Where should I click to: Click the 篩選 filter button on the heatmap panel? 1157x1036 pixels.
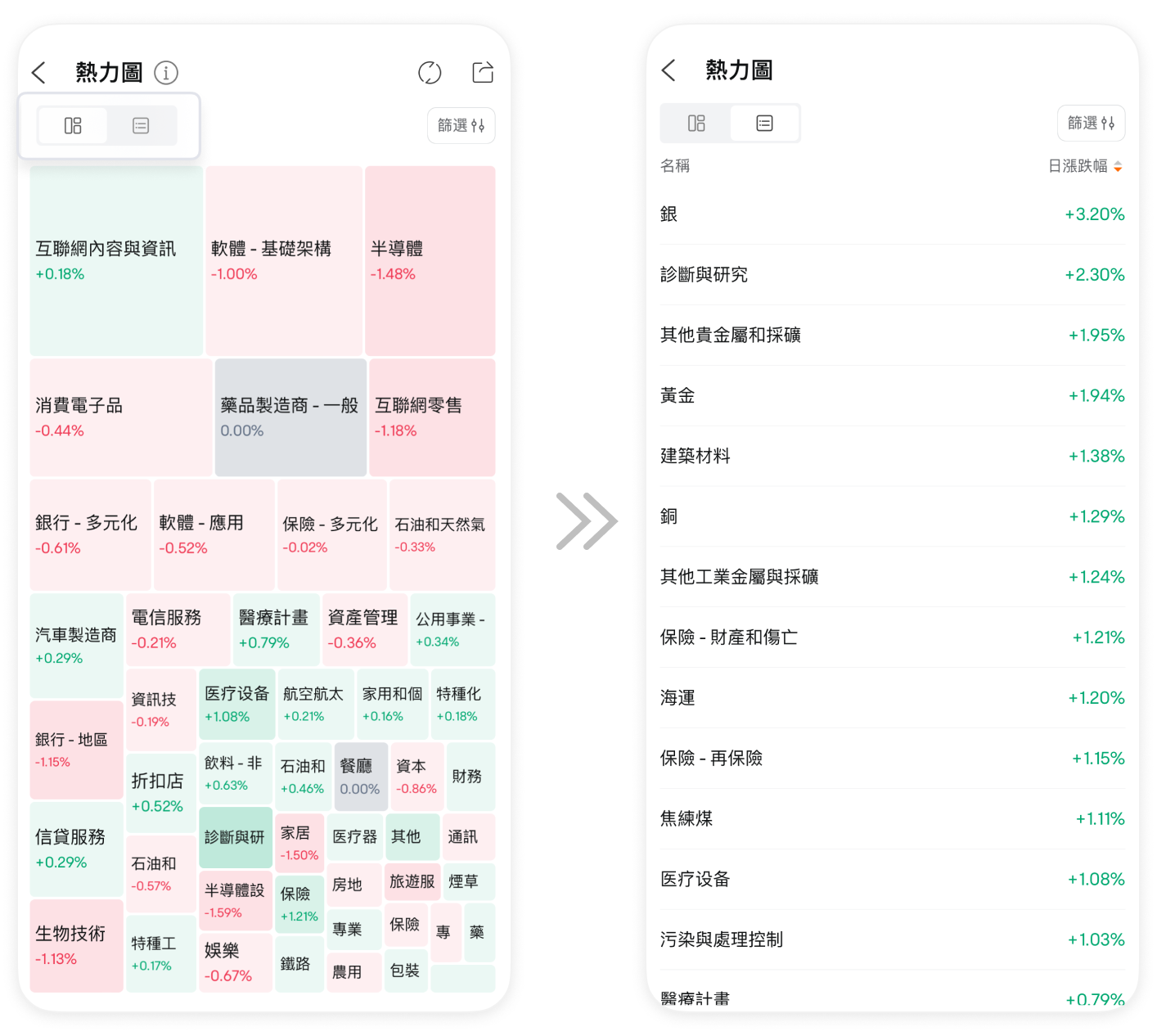(x=461, y=125)
